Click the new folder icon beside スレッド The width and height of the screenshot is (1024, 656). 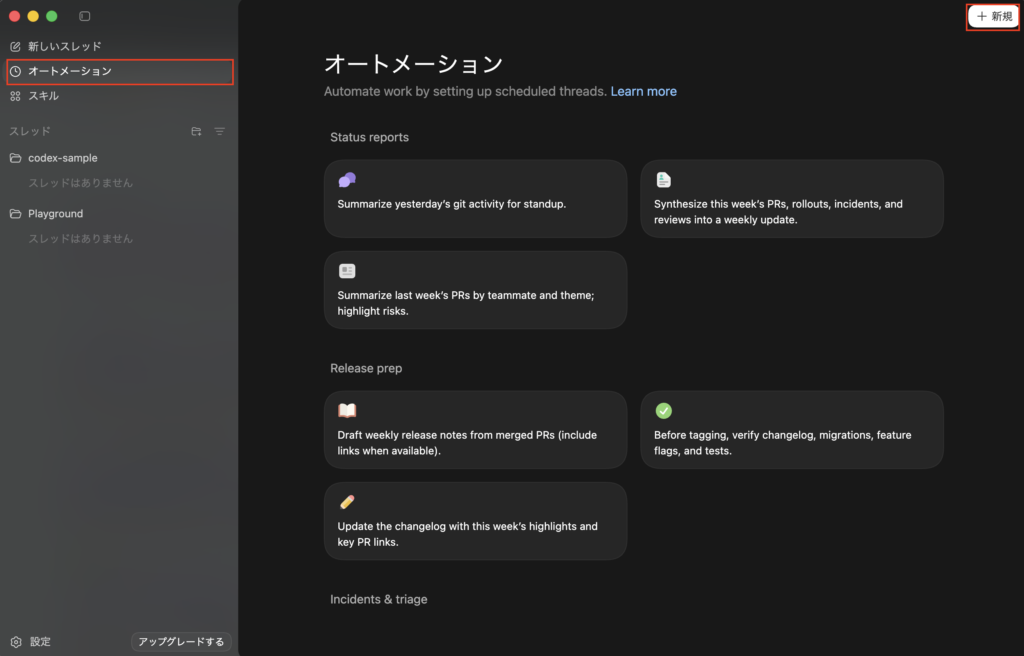[x=196, y=131]
